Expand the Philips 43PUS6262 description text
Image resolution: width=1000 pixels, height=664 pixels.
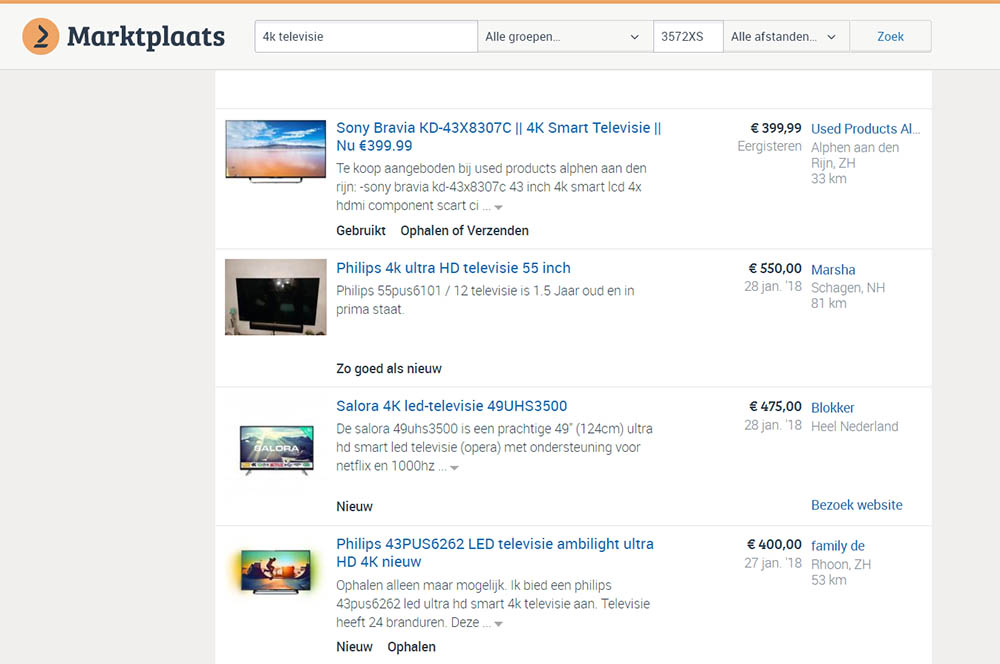coord(498,624)
